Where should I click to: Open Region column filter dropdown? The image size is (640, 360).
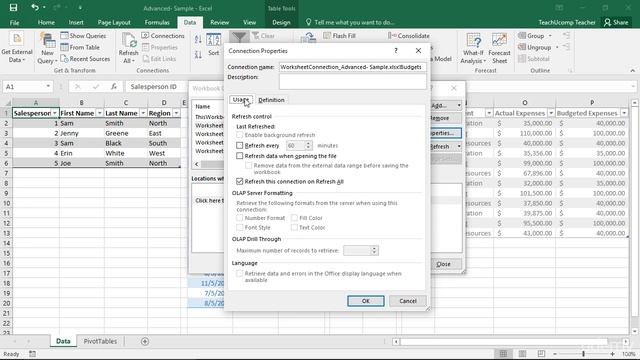tap(176, 113)
